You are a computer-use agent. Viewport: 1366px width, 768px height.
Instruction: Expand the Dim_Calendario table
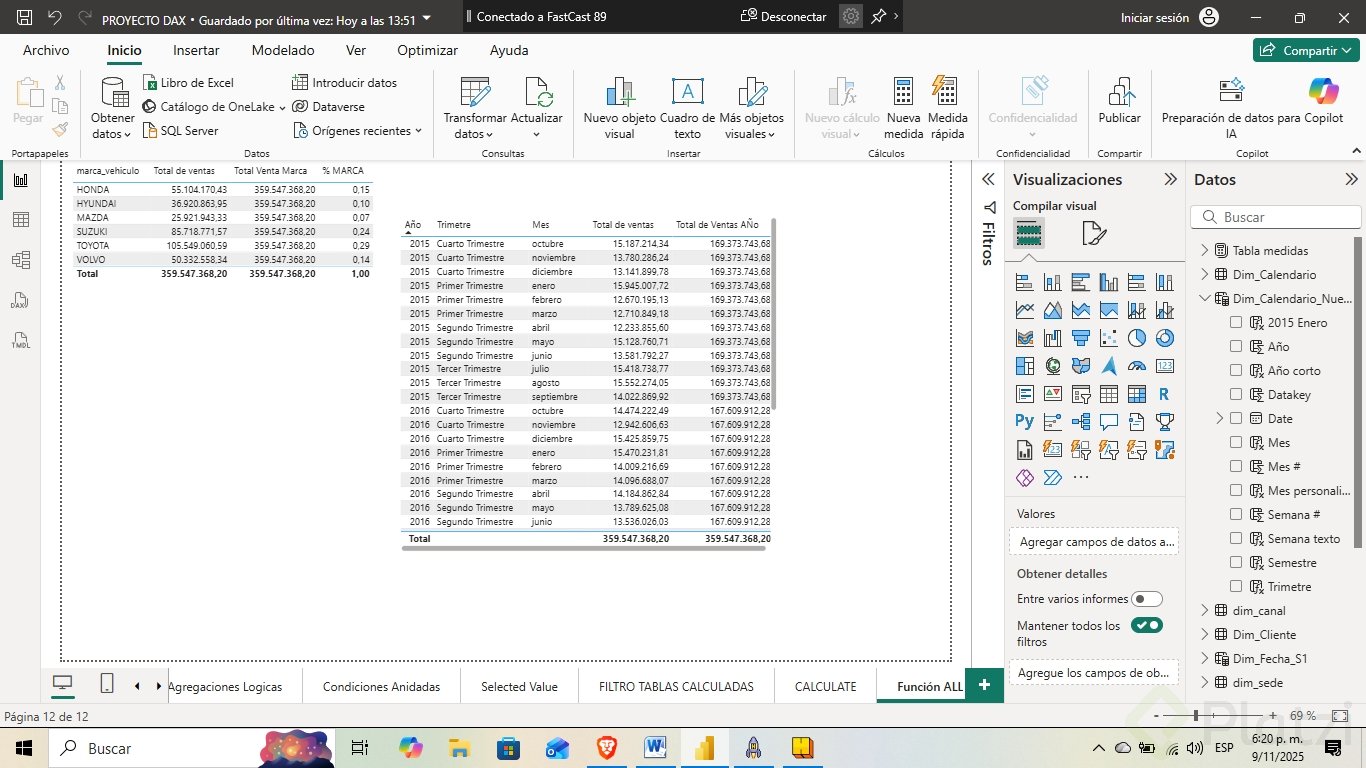pos(1205,274)
